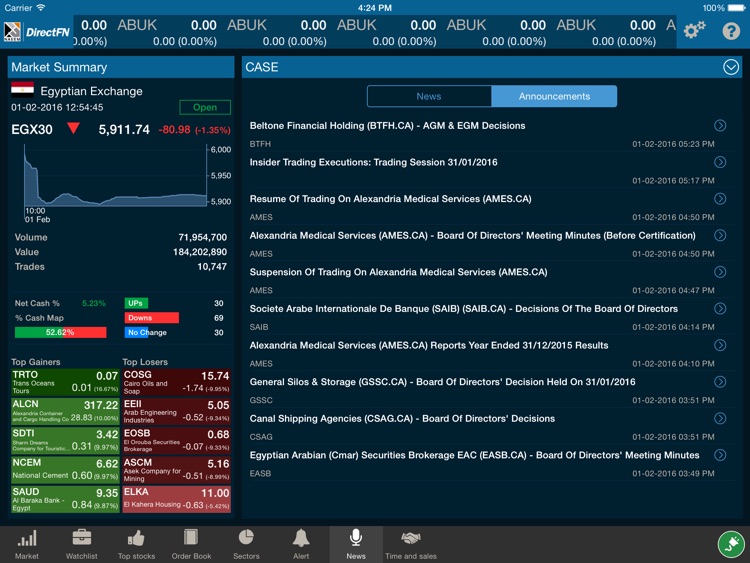Screen dimensions: 750x563
Task: Open arrow for General Silos & Storage
Action: 720,382
